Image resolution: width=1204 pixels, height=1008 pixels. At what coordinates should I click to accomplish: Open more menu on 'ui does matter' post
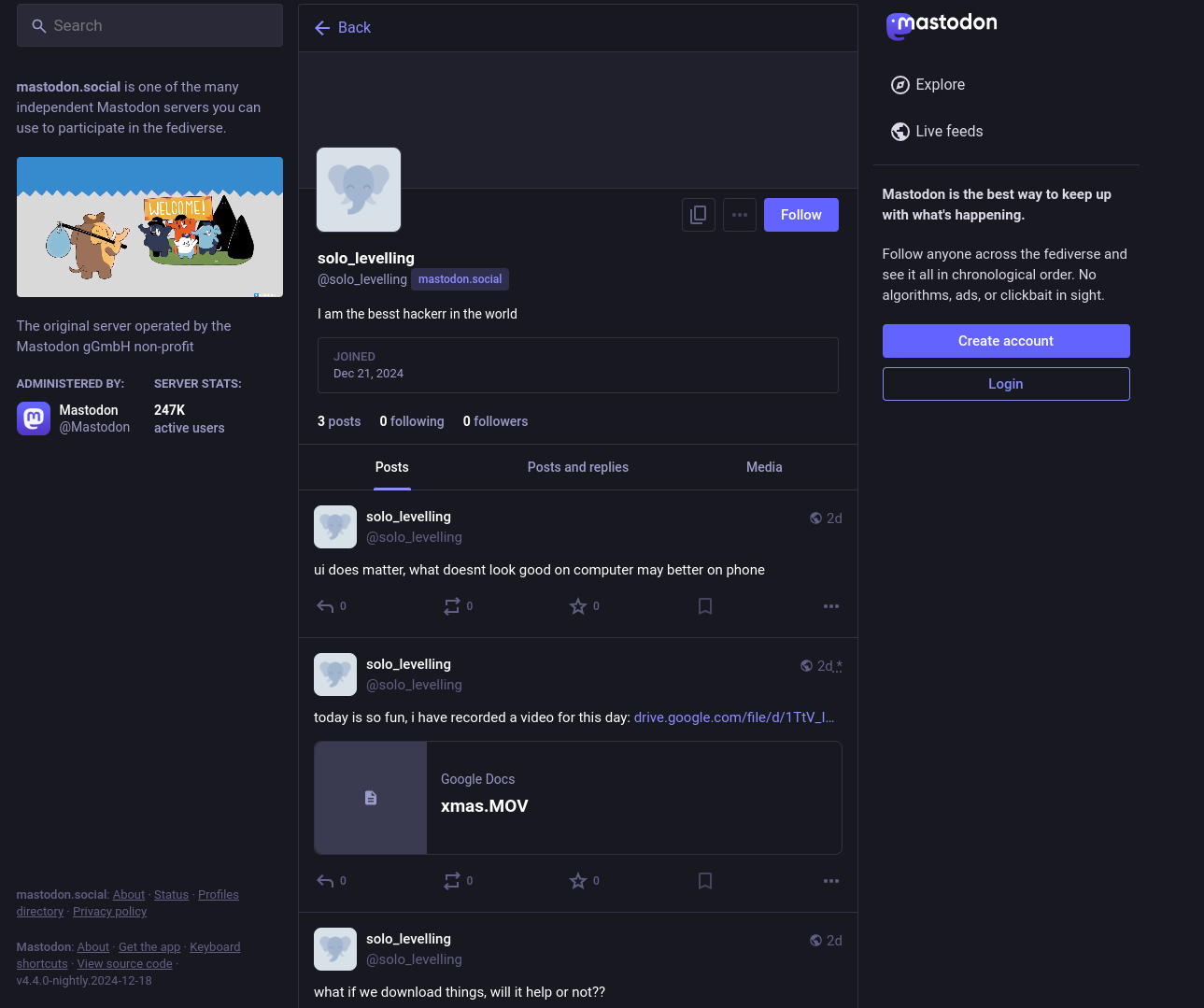click(831, 606)
